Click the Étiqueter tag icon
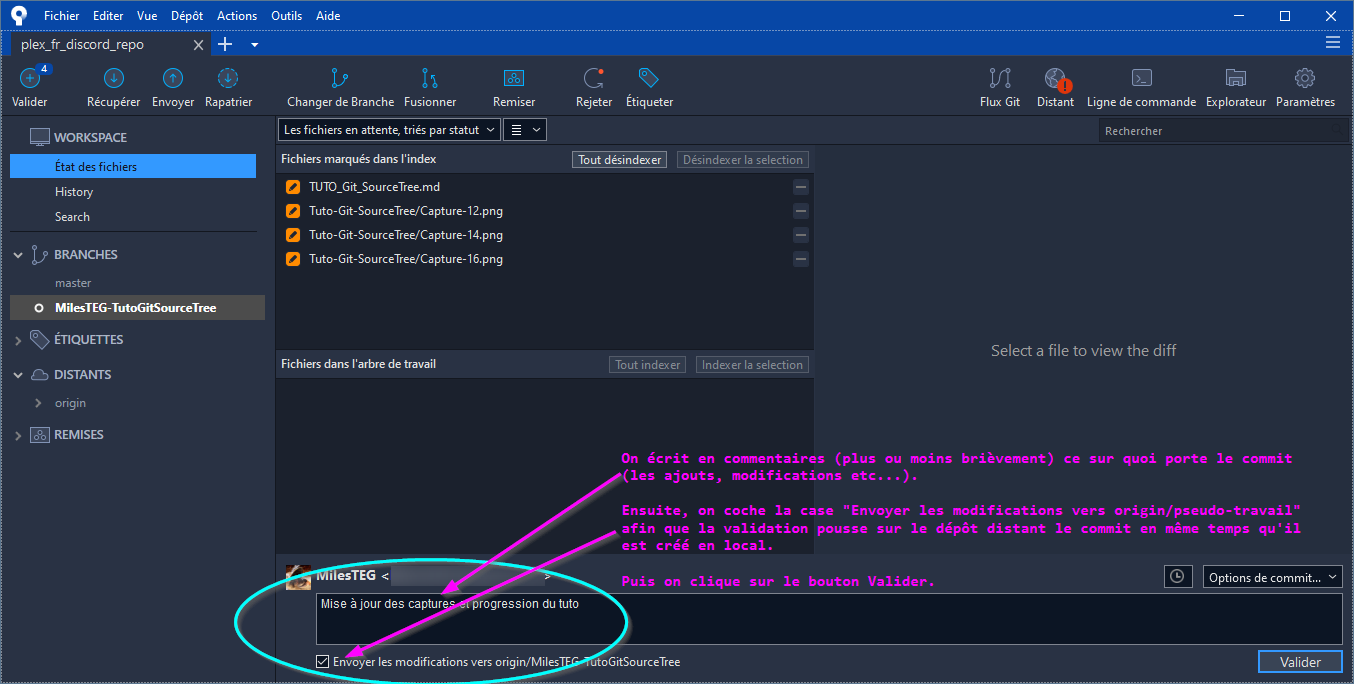 click(x=649, y=79)
